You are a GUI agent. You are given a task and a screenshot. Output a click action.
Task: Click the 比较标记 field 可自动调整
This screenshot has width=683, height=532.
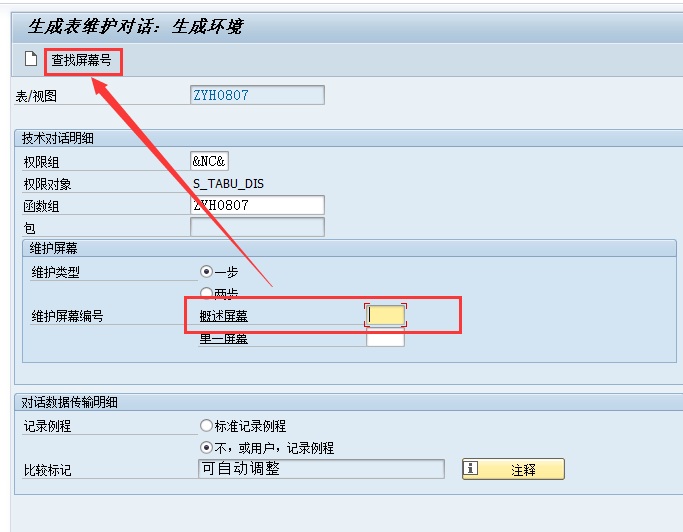[x=321, y=469]
